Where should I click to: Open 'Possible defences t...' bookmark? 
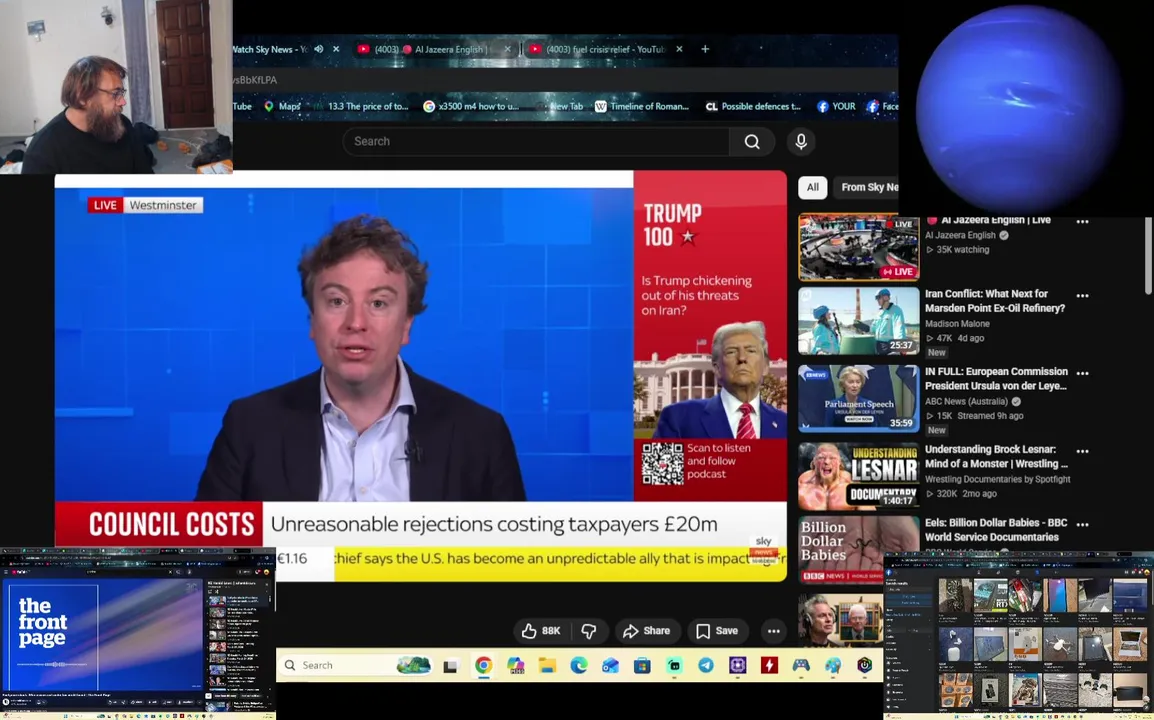[x=753, y=107]
